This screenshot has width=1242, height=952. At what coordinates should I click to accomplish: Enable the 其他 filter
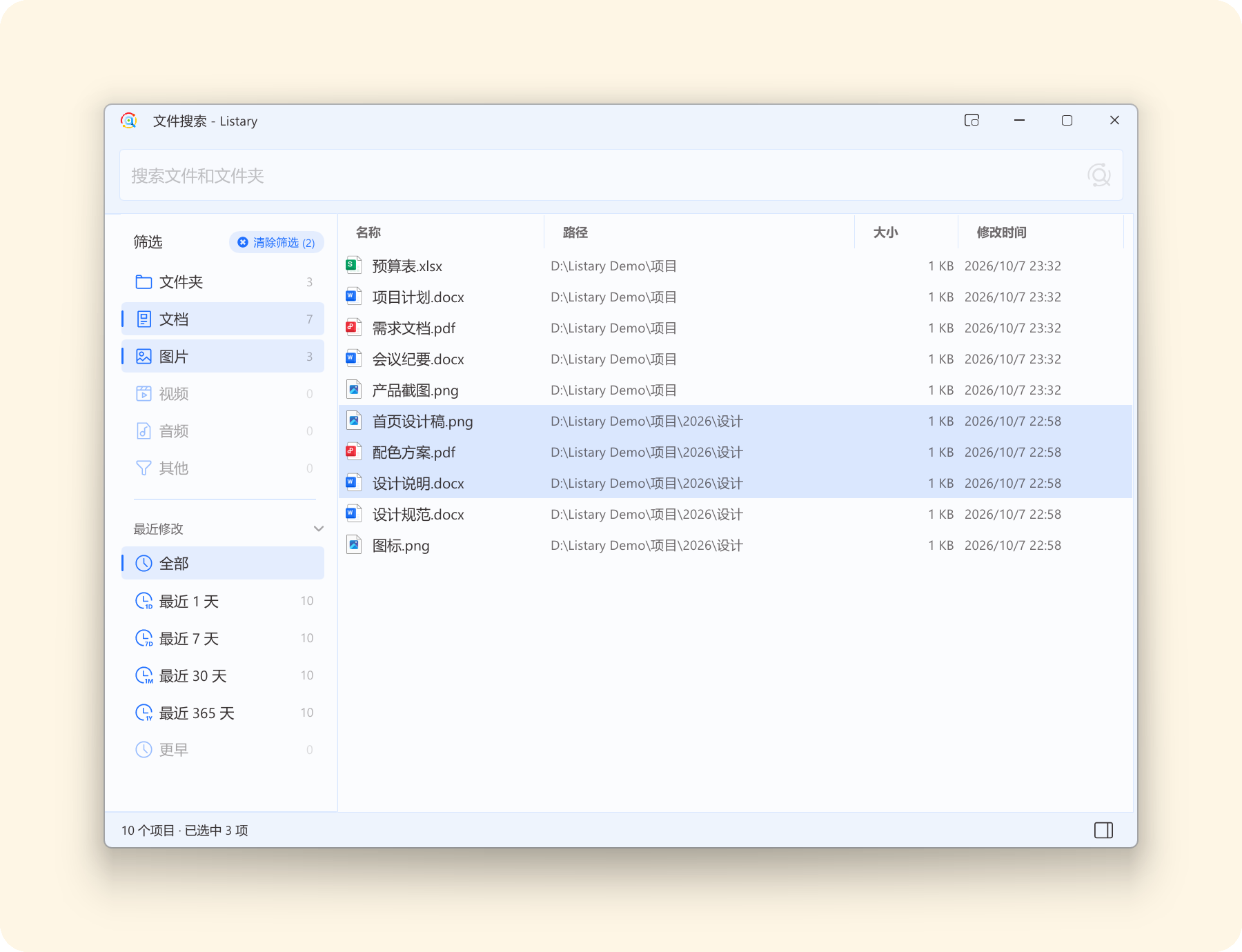(223, 468)
